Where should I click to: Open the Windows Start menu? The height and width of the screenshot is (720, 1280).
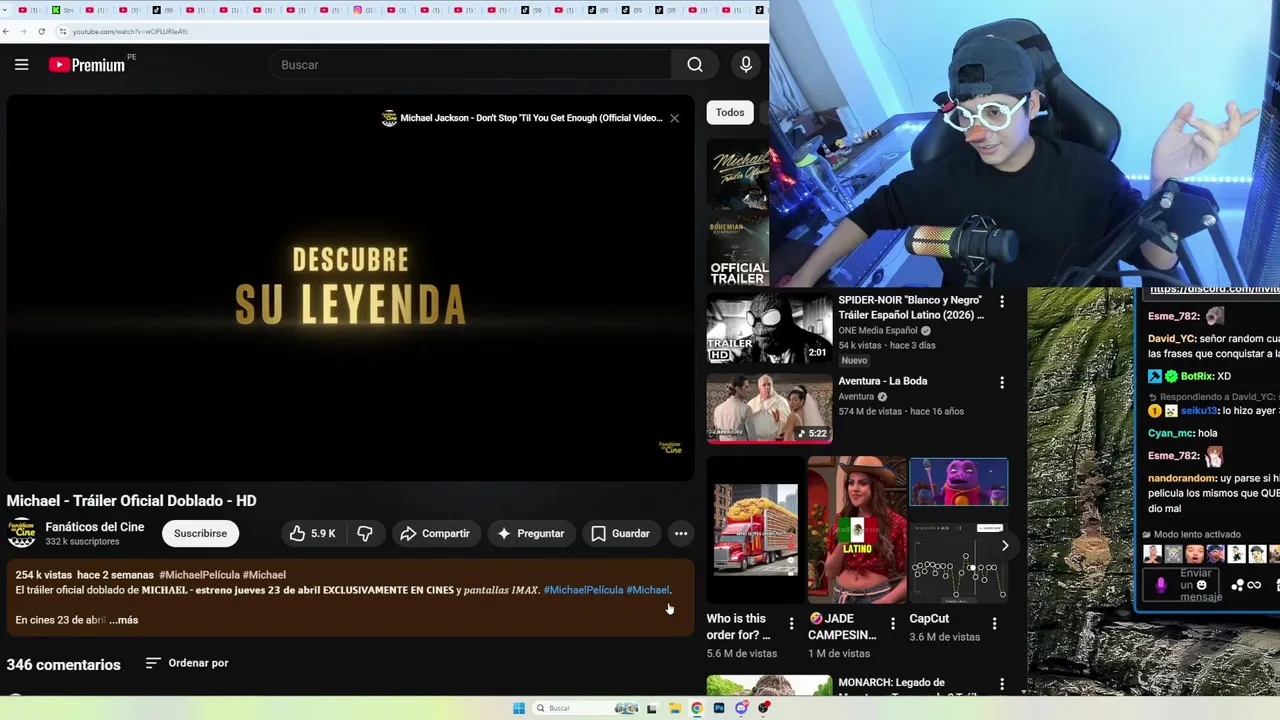[519, 708]
